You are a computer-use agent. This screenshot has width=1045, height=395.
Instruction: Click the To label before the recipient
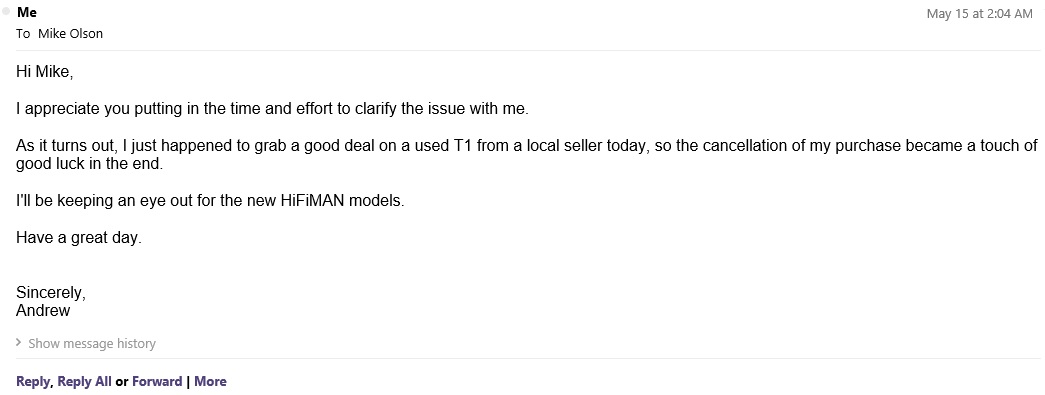(x=23, y=33)
